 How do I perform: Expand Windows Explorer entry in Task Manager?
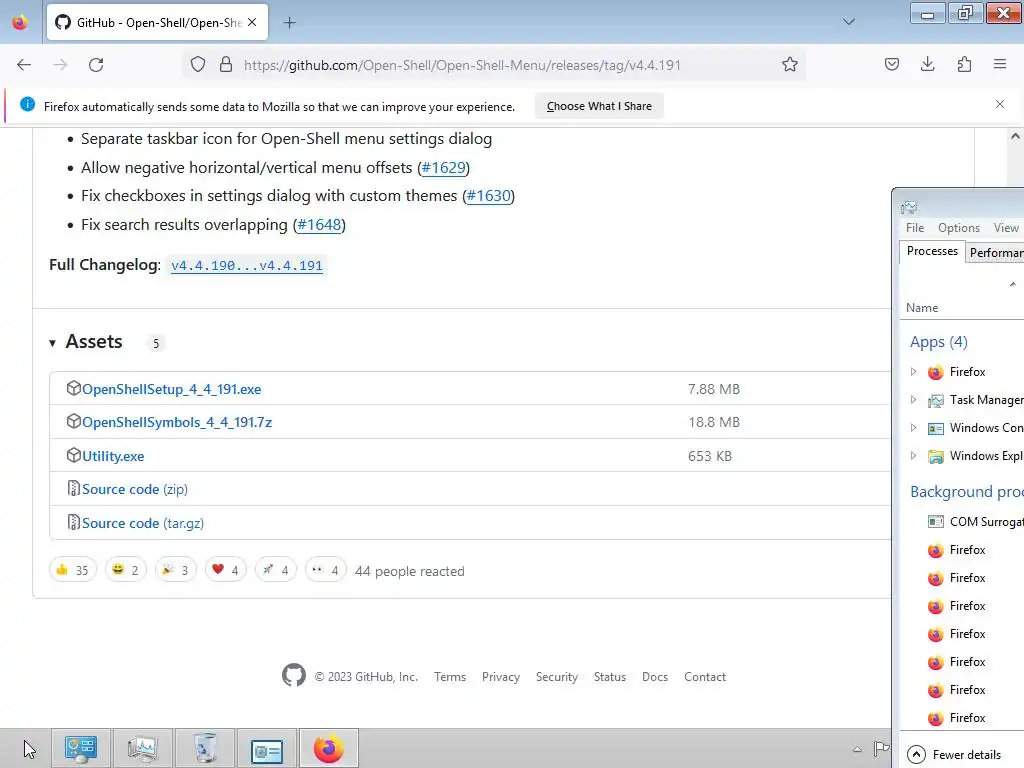914,456
